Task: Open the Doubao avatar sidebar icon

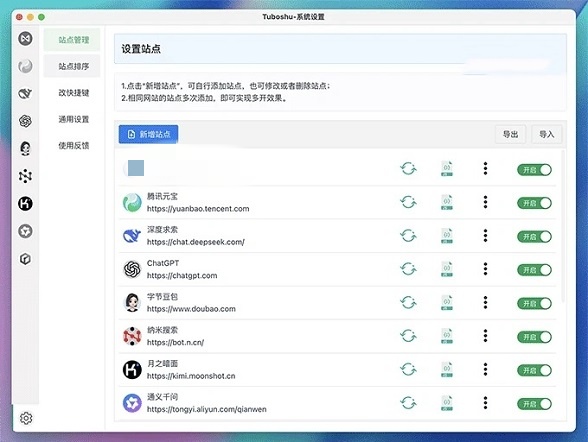Action: pyautogui.click(x=26, y=148)
